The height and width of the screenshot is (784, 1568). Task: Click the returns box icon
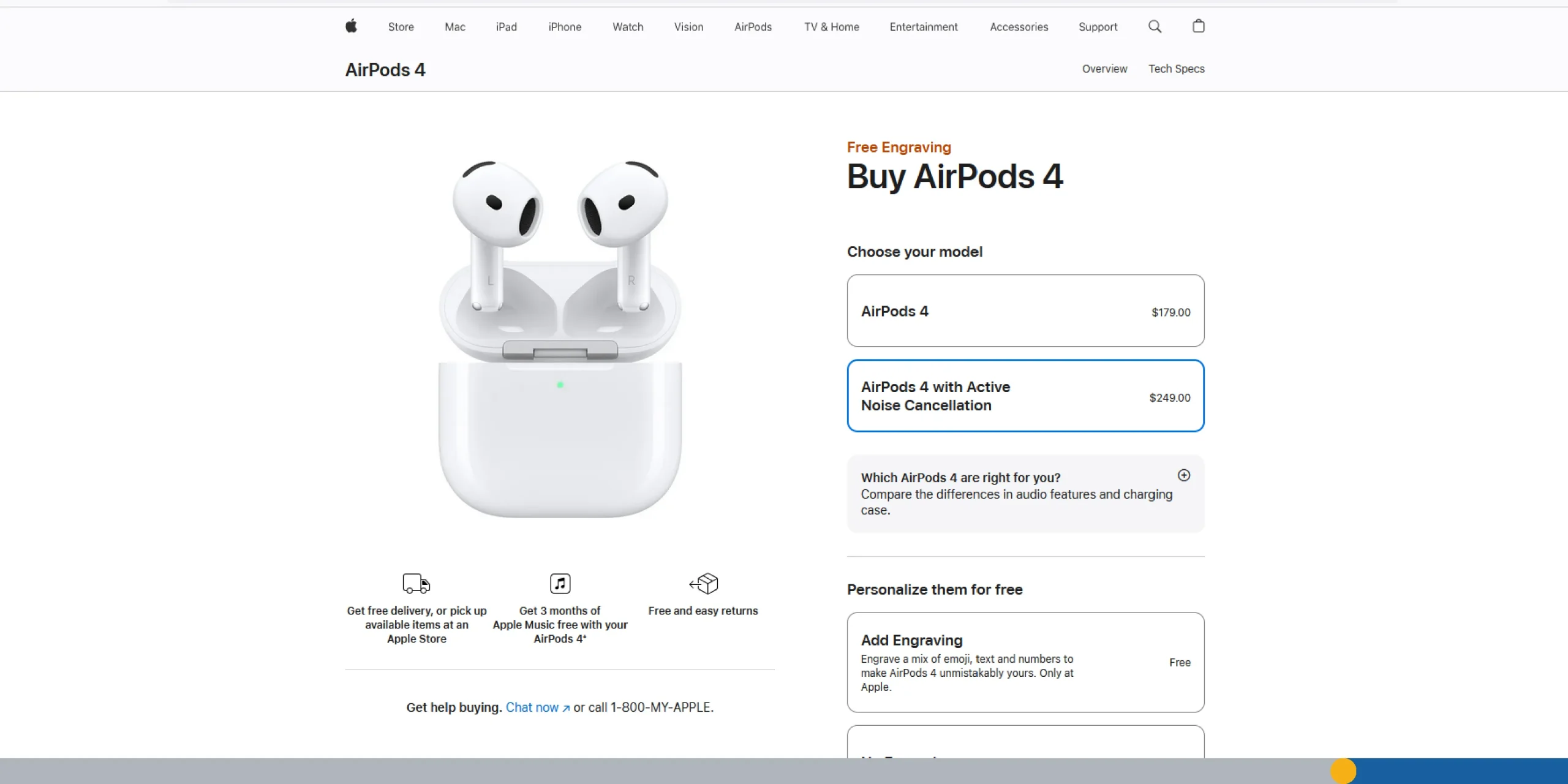703,583
